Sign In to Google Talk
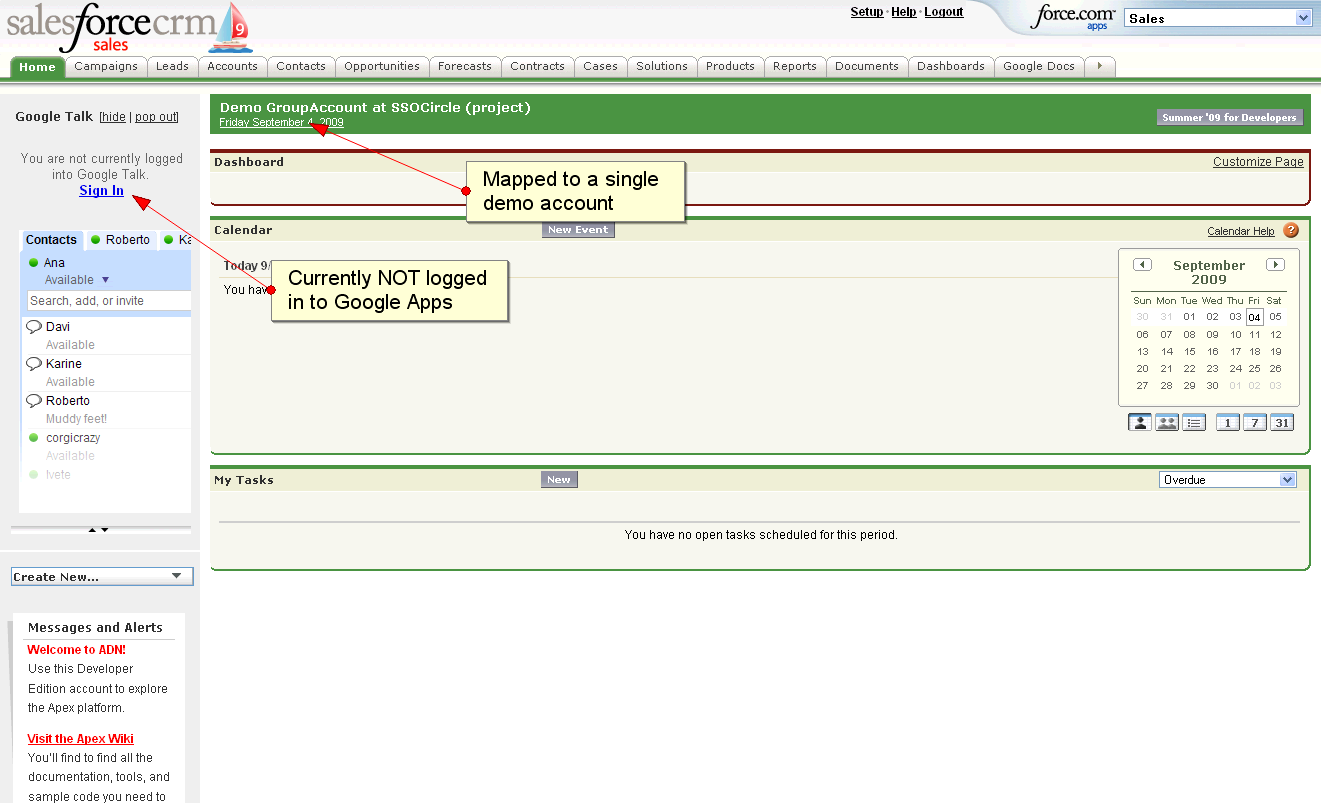The width and height of the screenshot is (1321, 803). coord(102,191)
